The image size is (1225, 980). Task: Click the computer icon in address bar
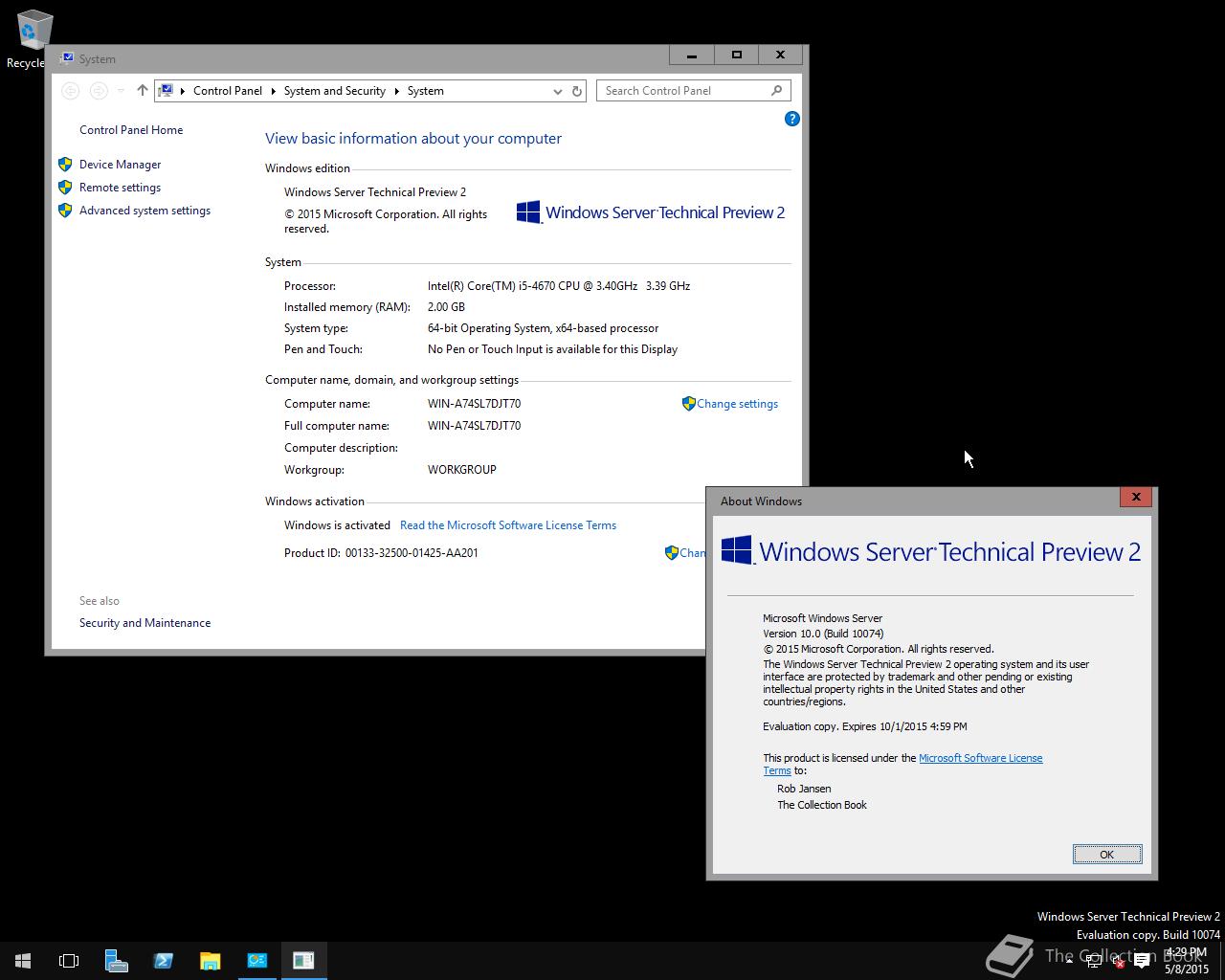click(167, 91)
